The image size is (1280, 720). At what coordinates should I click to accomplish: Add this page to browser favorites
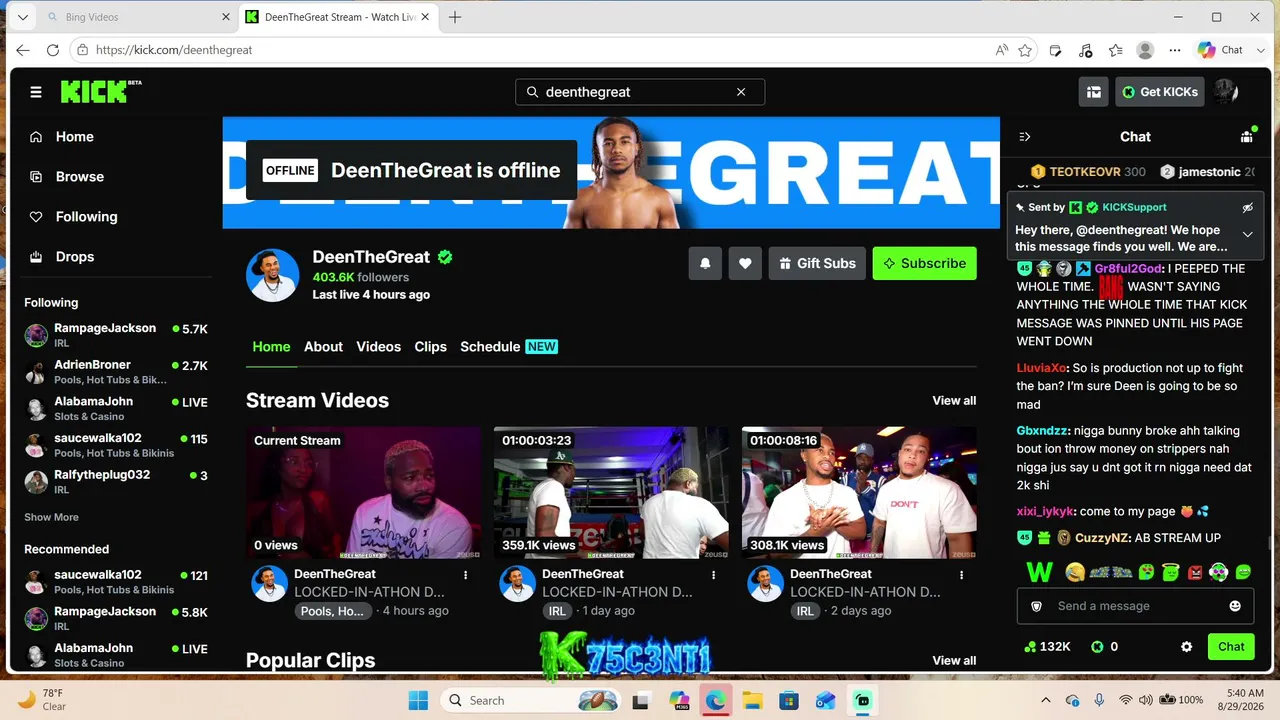[x=1025, y=50]
